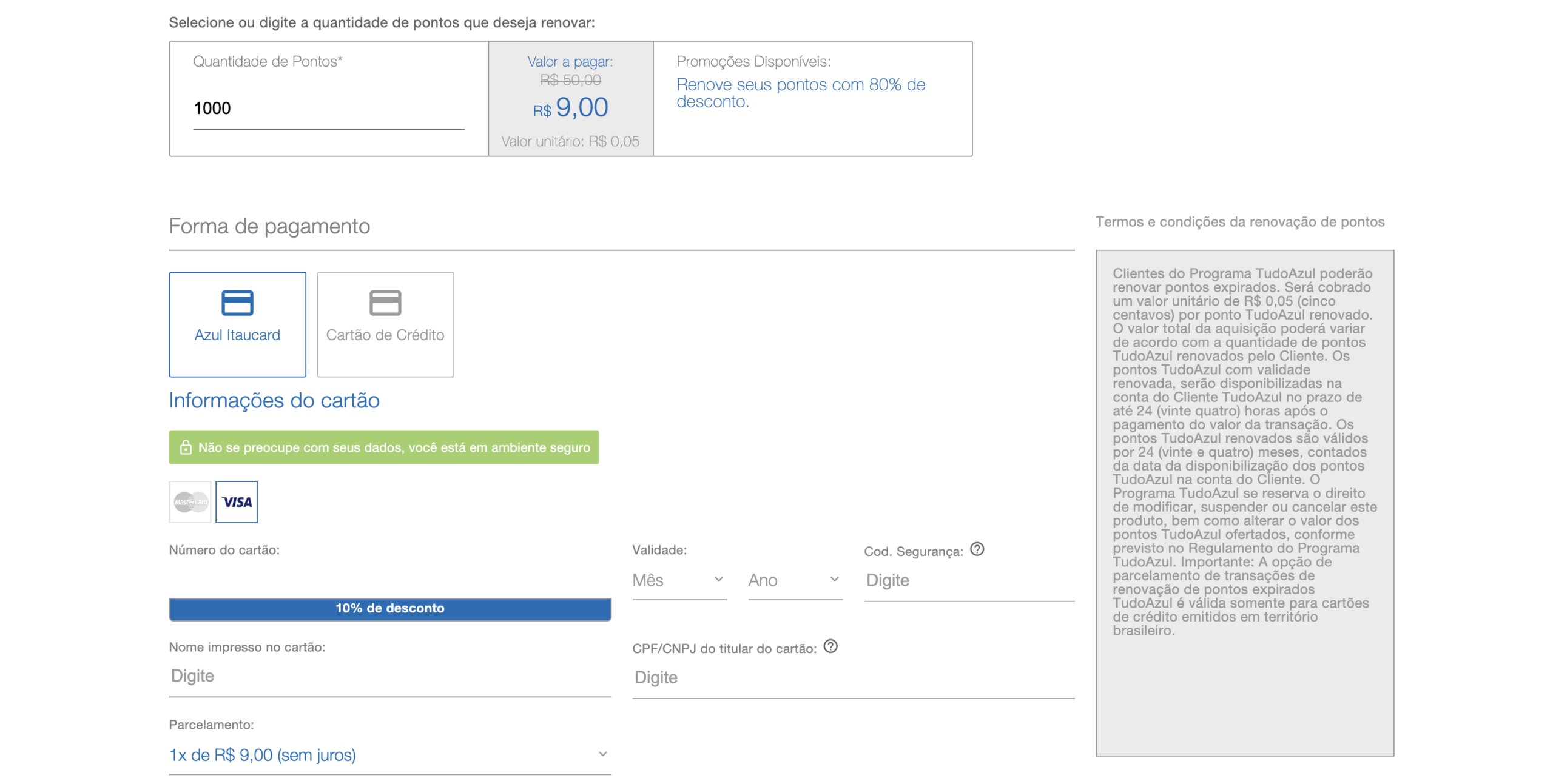Screen dimensions: 1553x784
Task: Click the Número do cartão input area
Action: point(389,579)
